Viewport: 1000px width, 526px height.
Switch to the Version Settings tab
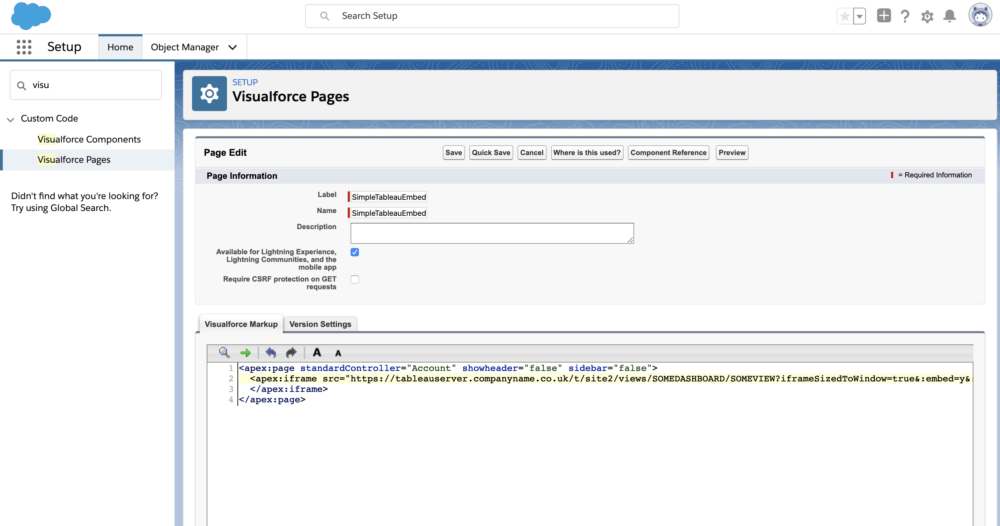[x=320, y=324]
